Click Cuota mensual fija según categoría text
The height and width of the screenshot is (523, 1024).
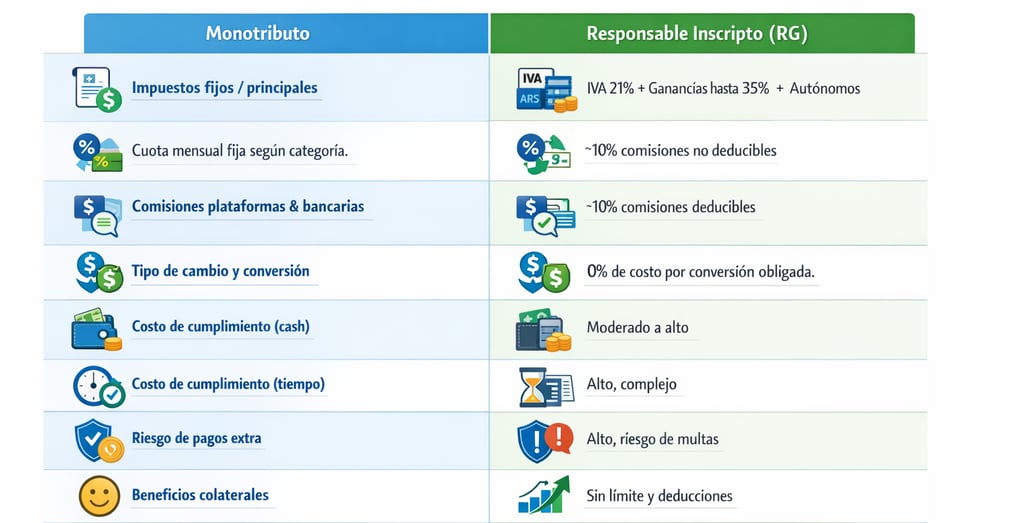pyautogui.click(x=240, y=151)
